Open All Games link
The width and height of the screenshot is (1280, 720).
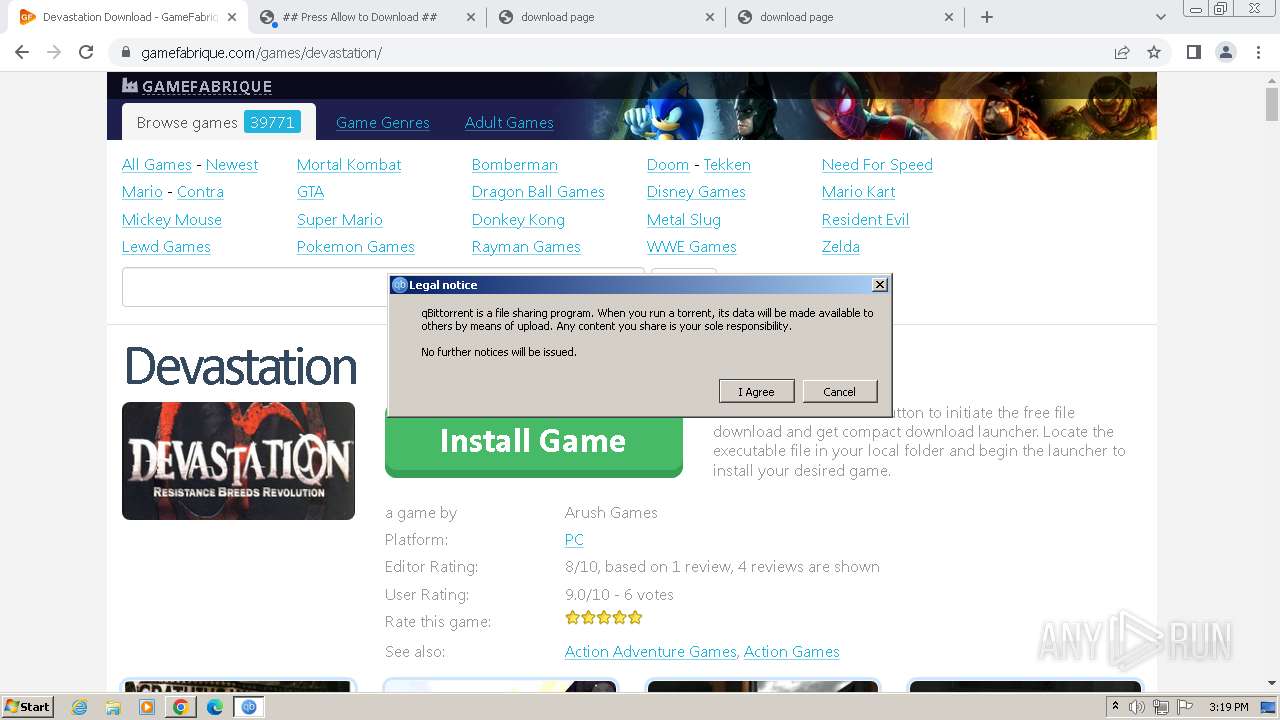coord(157,165)
